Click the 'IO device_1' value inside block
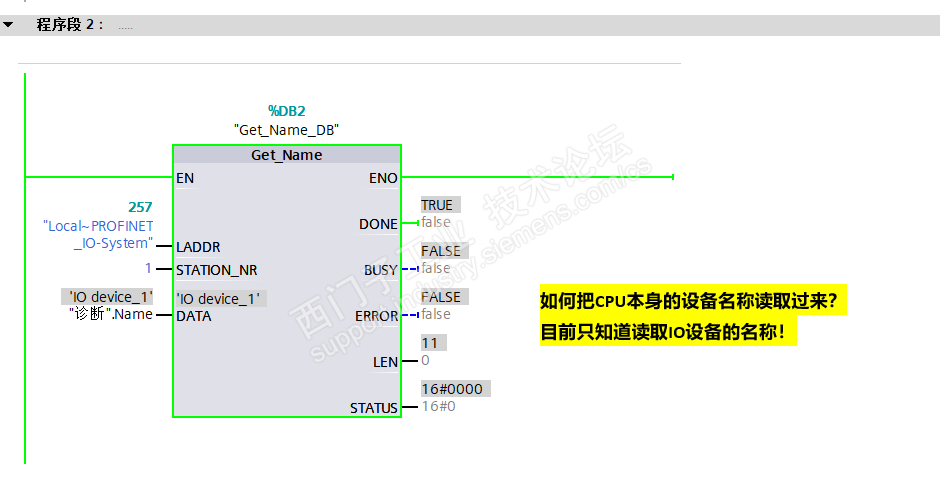 pos(221,299)
